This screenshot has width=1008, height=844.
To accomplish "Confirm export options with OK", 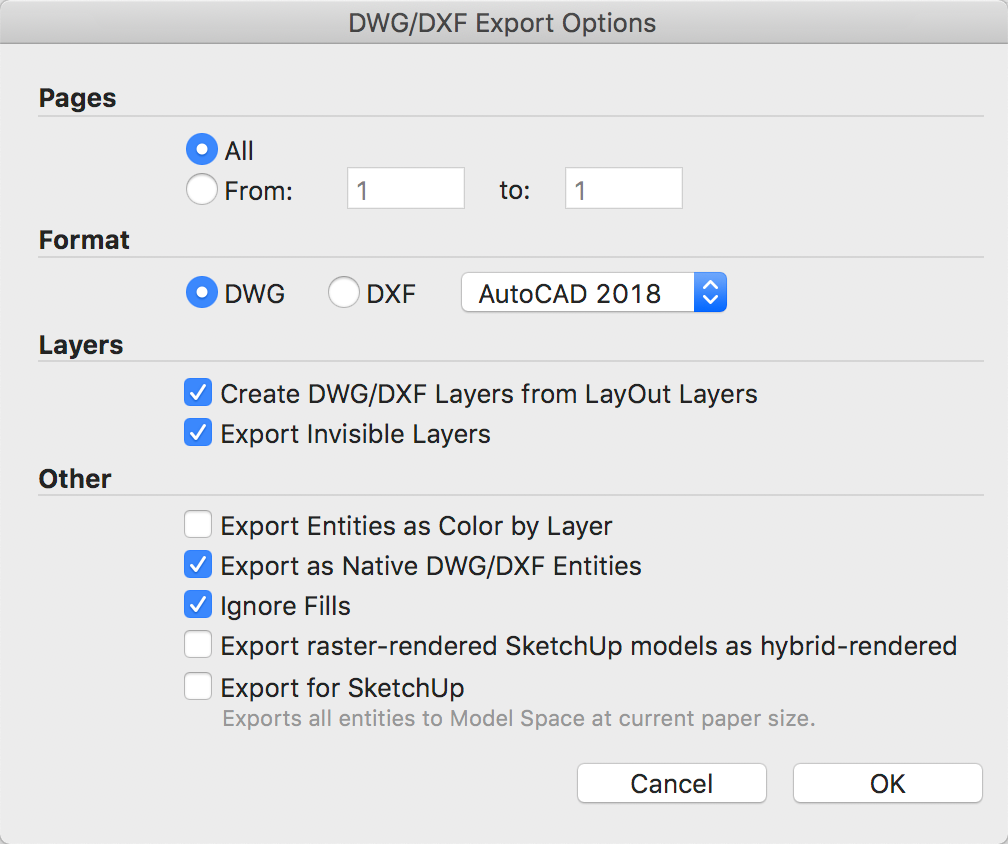I will pos(887,783).
